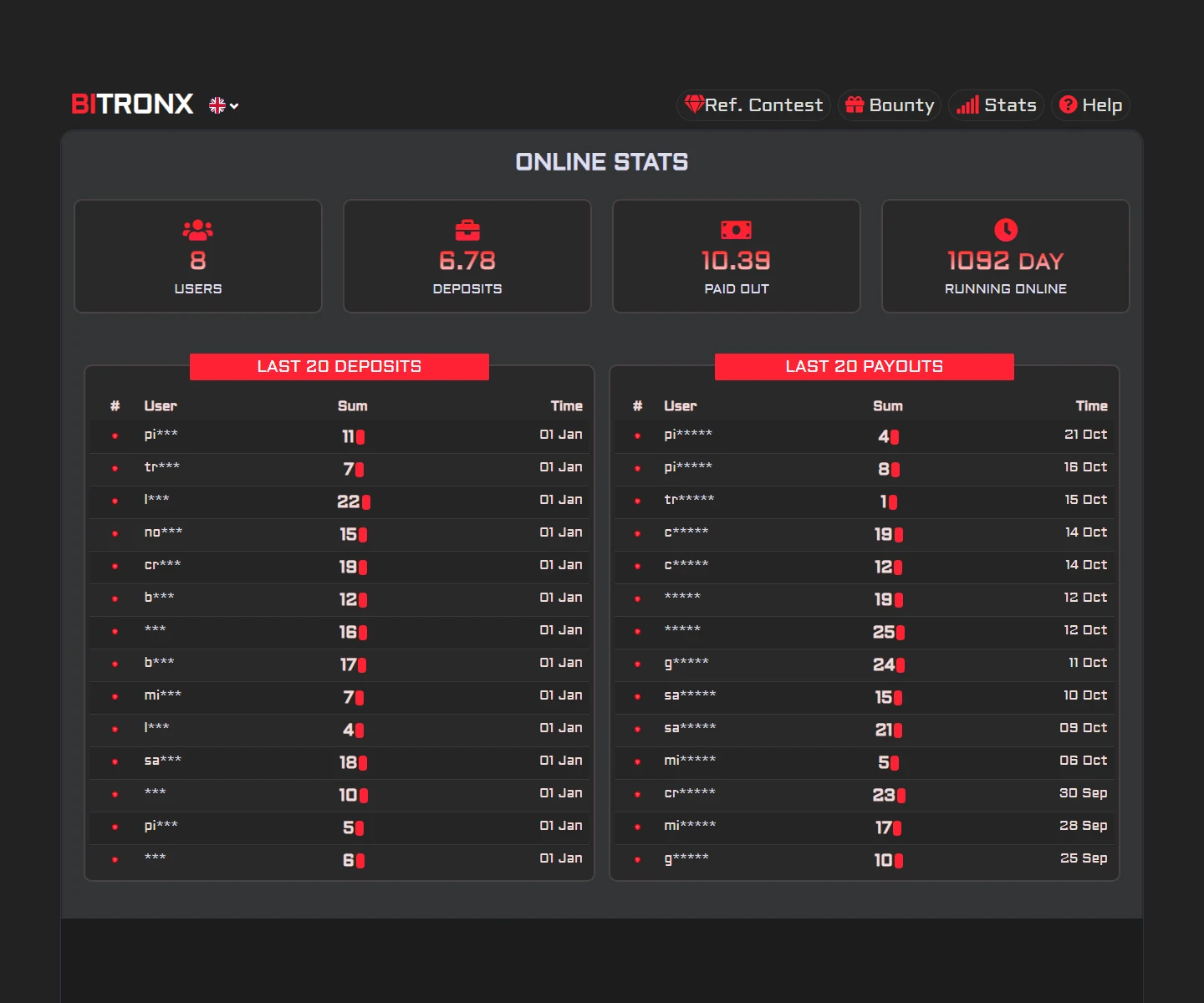Open the Help page
This screenshot has height=1003, width=1204.
click(1090, 105)
